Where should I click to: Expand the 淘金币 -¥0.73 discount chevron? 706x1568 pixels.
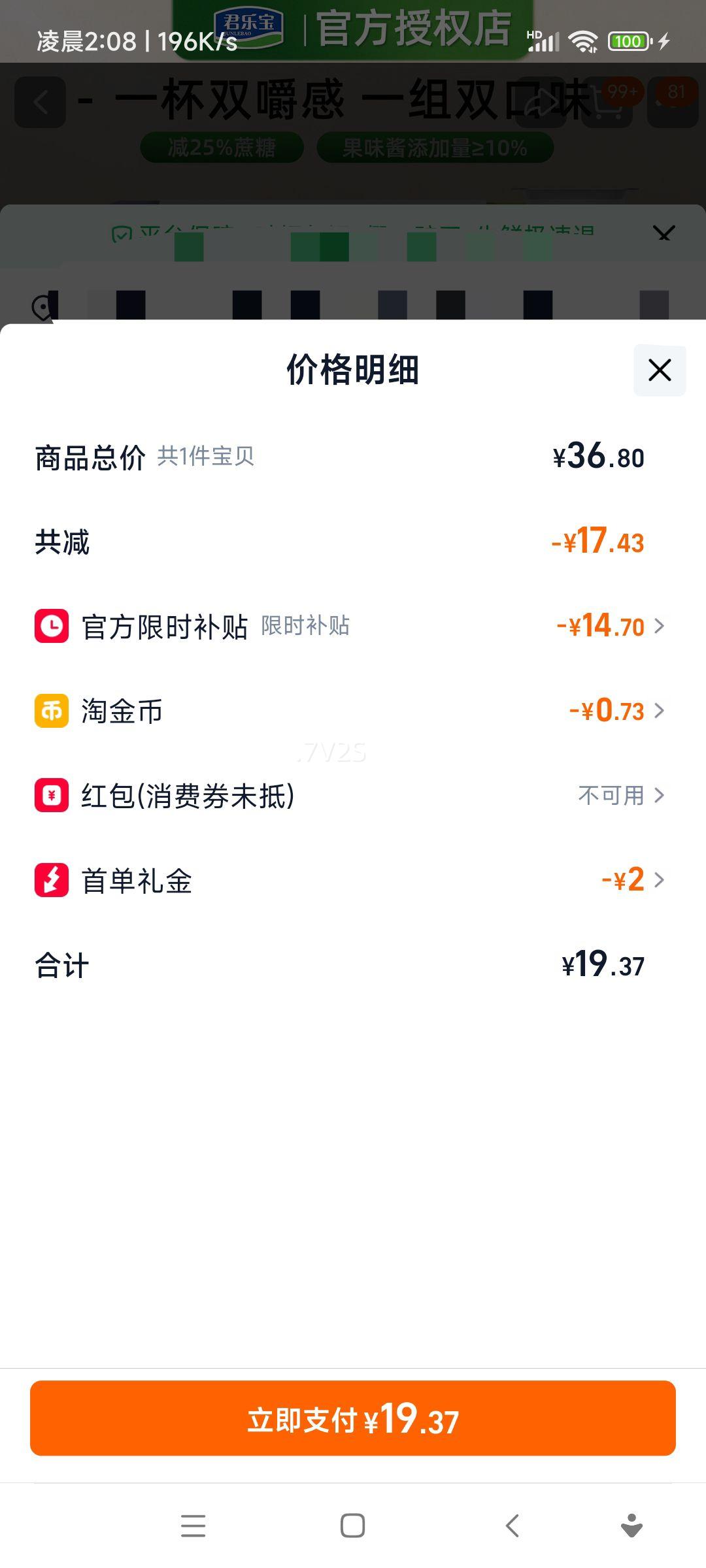point(659,711)
